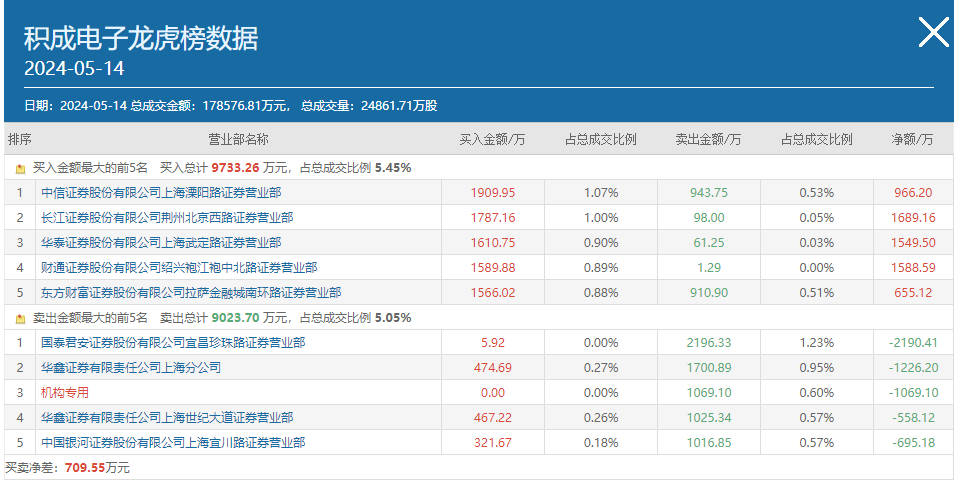
Task: Click sell amount 98.00
Action: coord(709,218)
